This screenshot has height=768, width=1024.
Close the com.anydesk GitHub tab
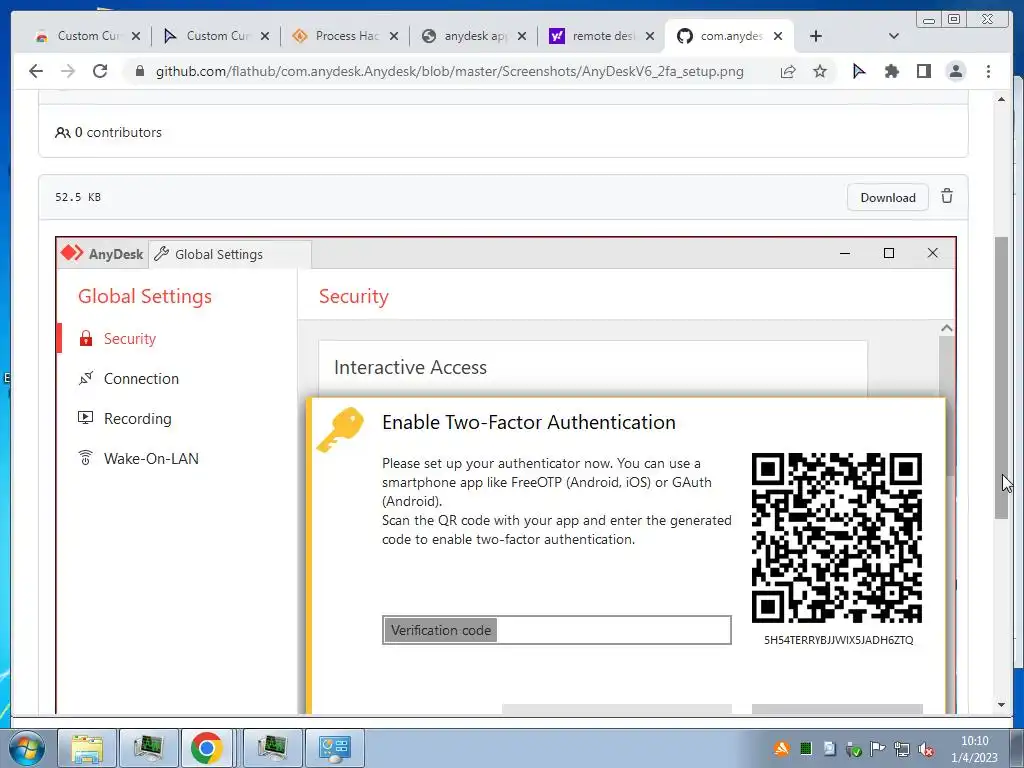[778, 36]
